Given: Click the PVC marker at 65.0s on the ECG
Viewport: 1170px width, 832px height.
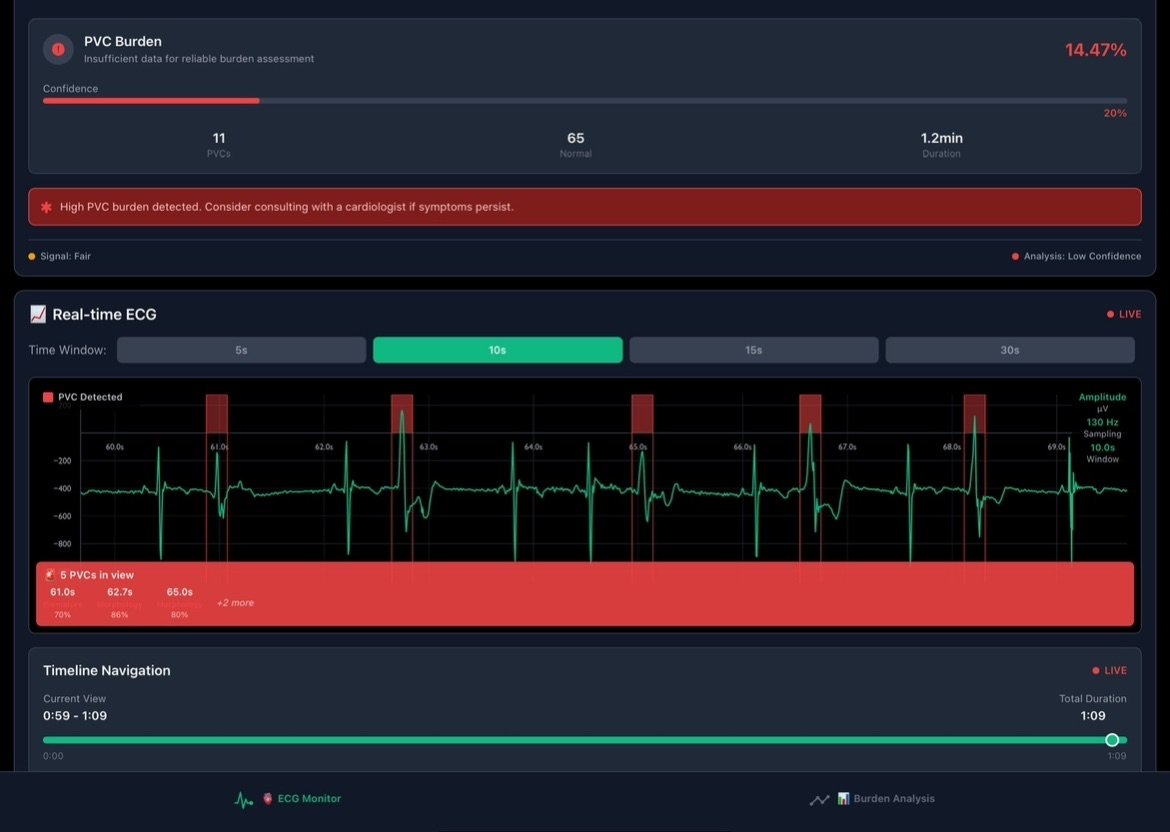Looking at the screenshot, I should pos(642,414).
